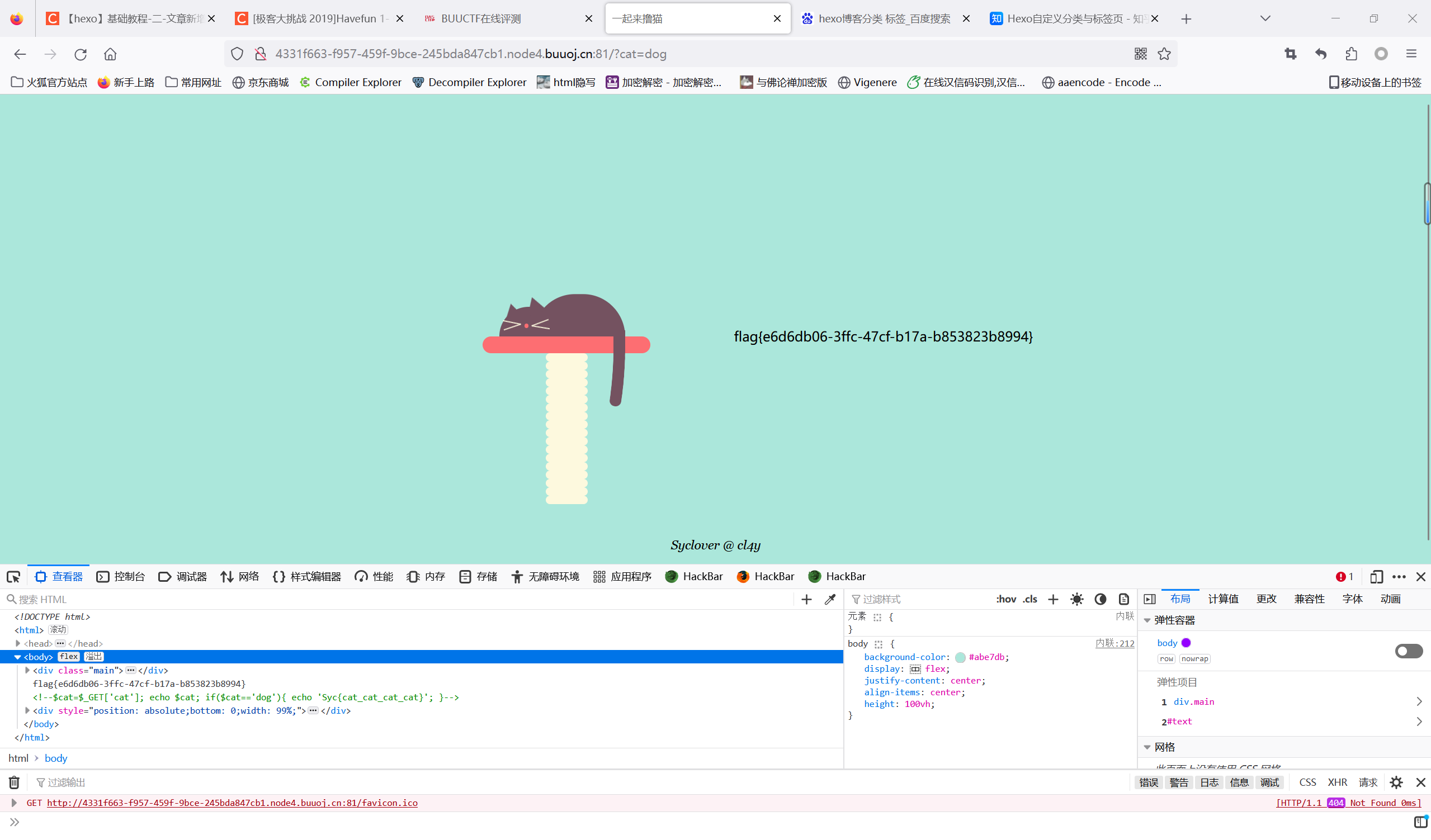Toggle light color scheme simulation
Viewport: 1431px width, 840px height.
pyautogui.click(x=1076, y=599)
